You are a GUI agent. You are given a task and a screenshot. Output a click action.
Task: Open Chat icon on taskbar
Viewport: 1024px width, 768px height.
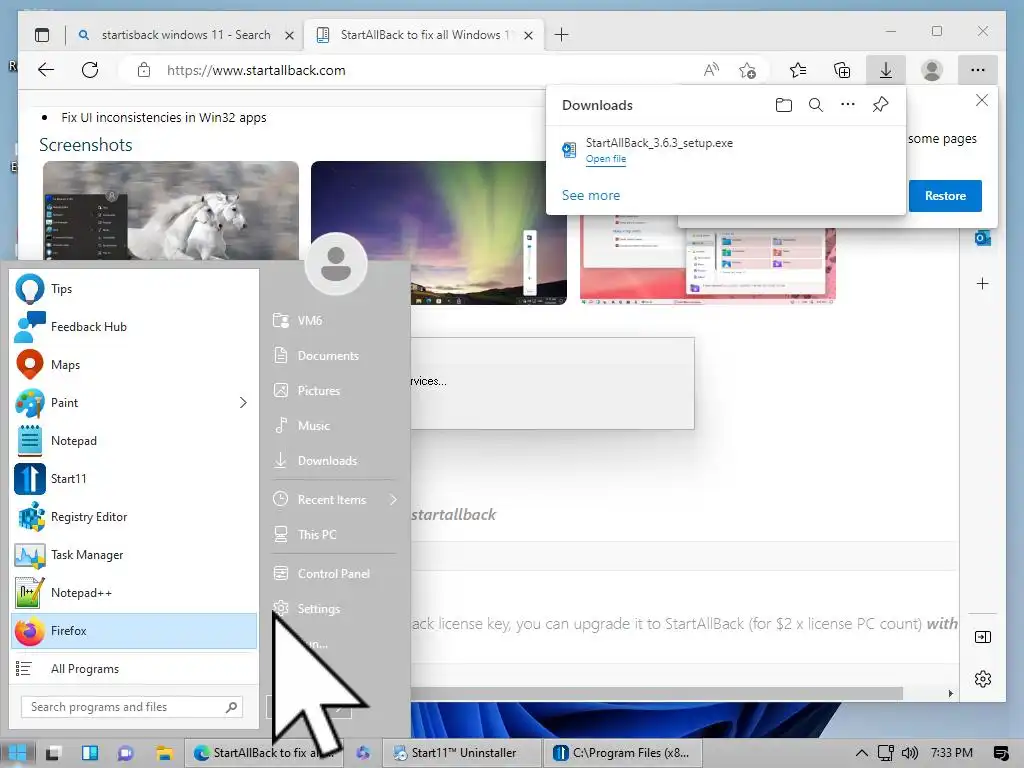[x=125, y=753]
